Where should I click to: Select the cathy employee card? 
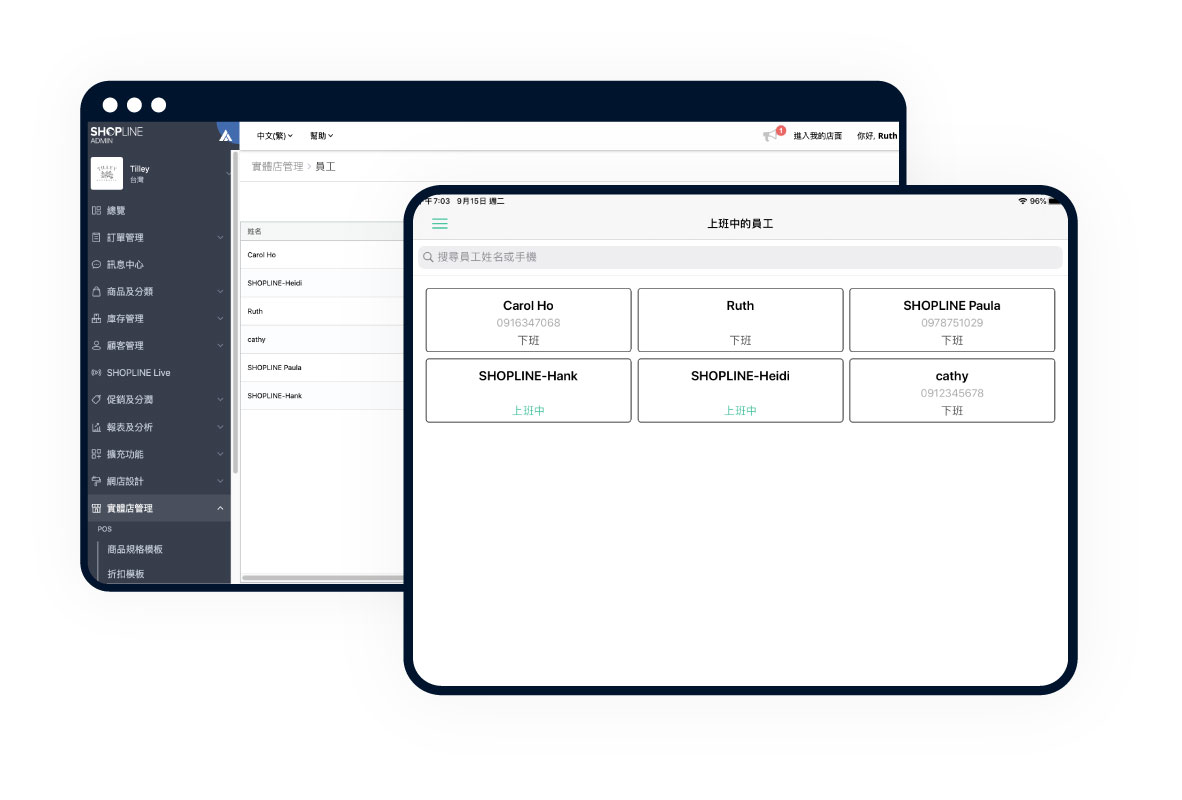coord(952,391)
